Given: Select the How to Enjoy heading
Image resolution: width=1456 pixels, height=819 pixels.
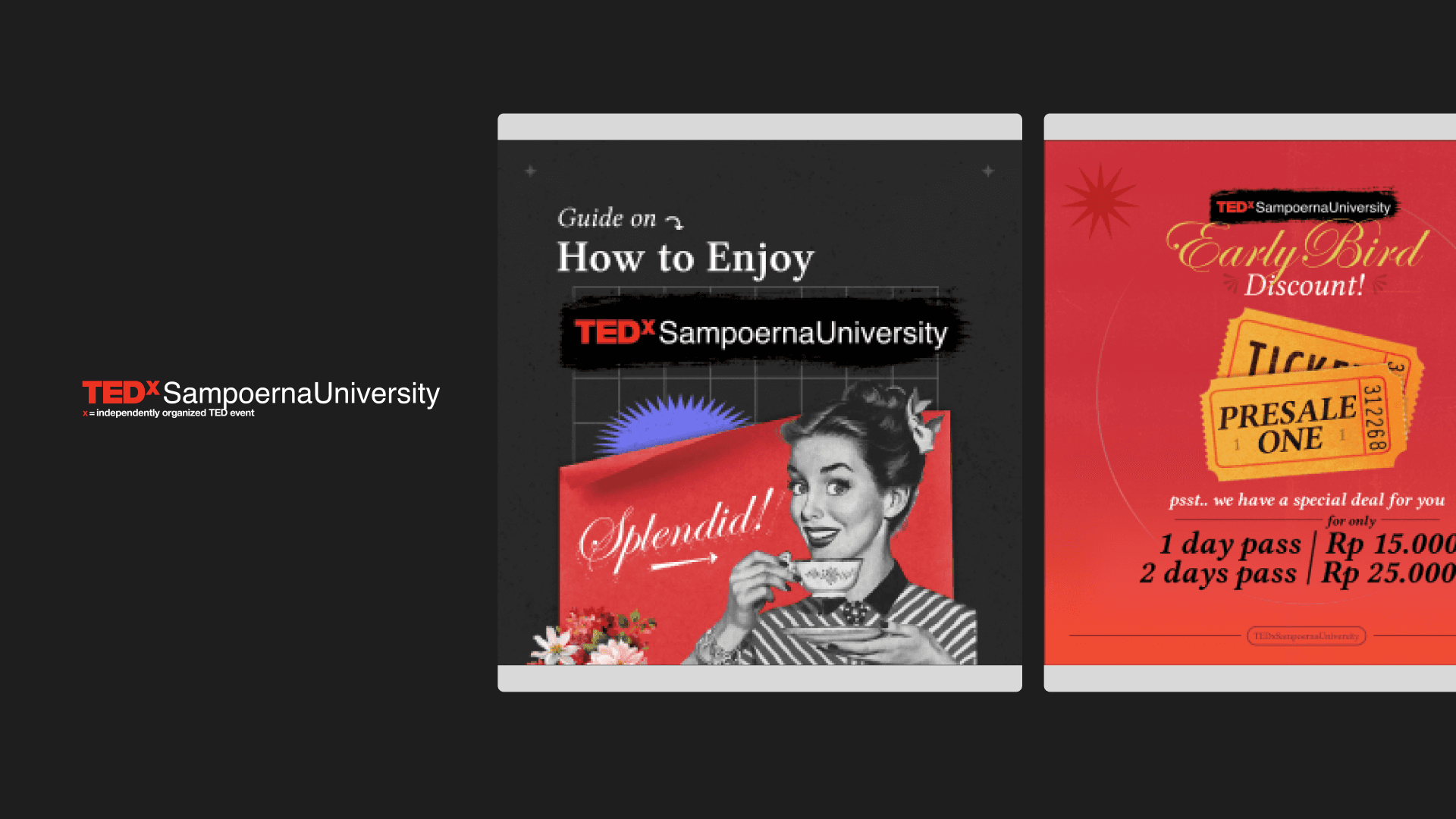Looking at the screenshot, I should pyautogui.click(x=686, y=258).
